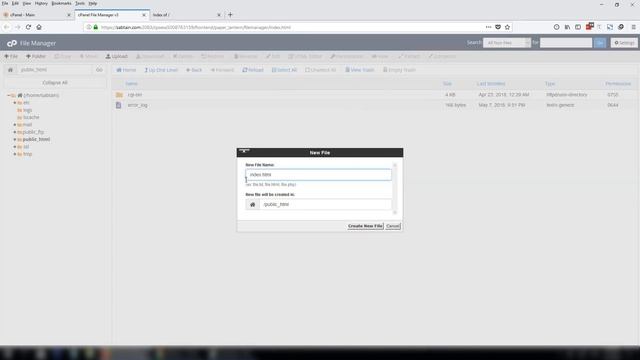Expand the public_ftp folder in the tree

15,132
